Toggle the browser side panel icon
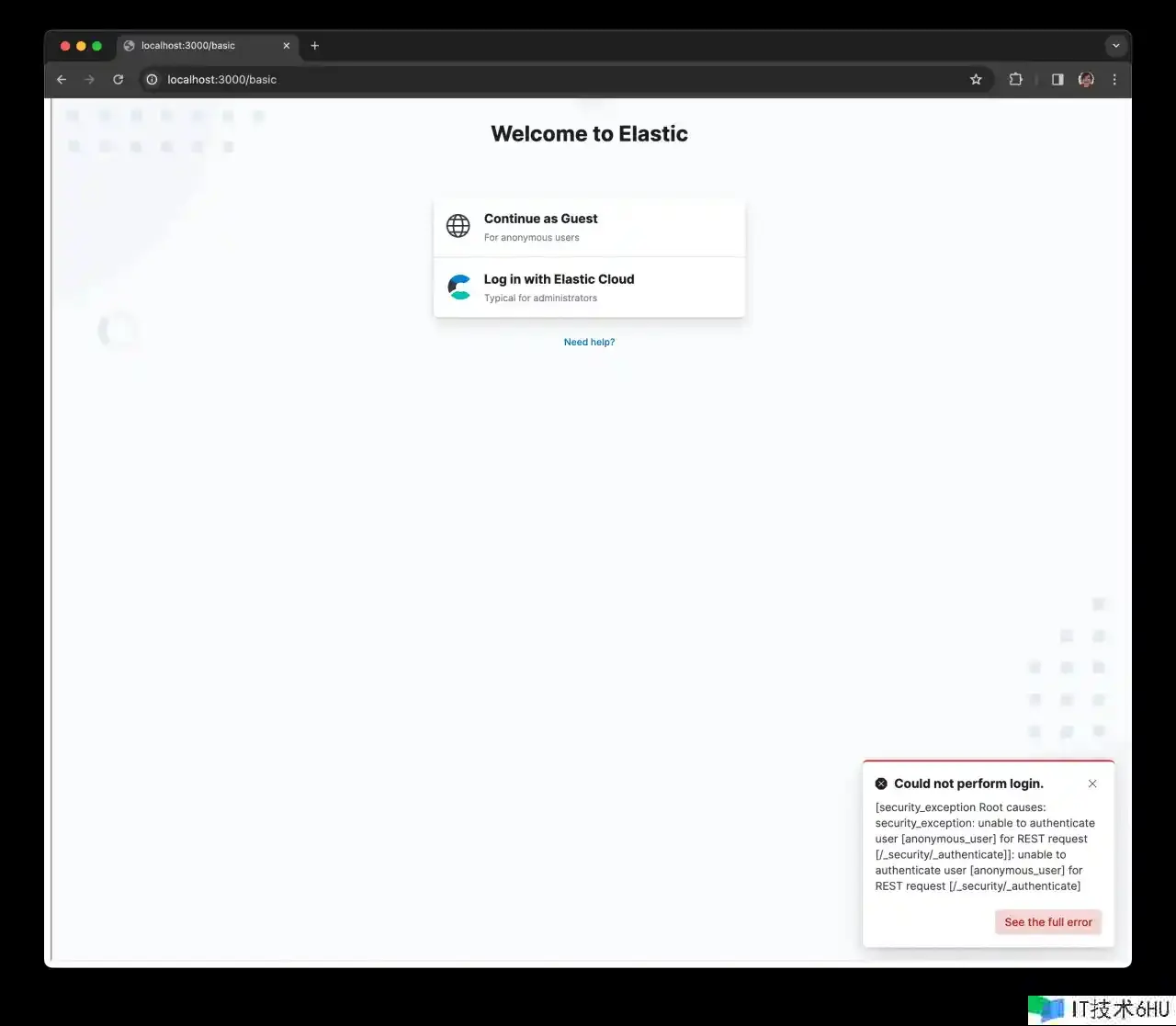Screen dimensions: 1176x1026 (x=1057, y=80)
